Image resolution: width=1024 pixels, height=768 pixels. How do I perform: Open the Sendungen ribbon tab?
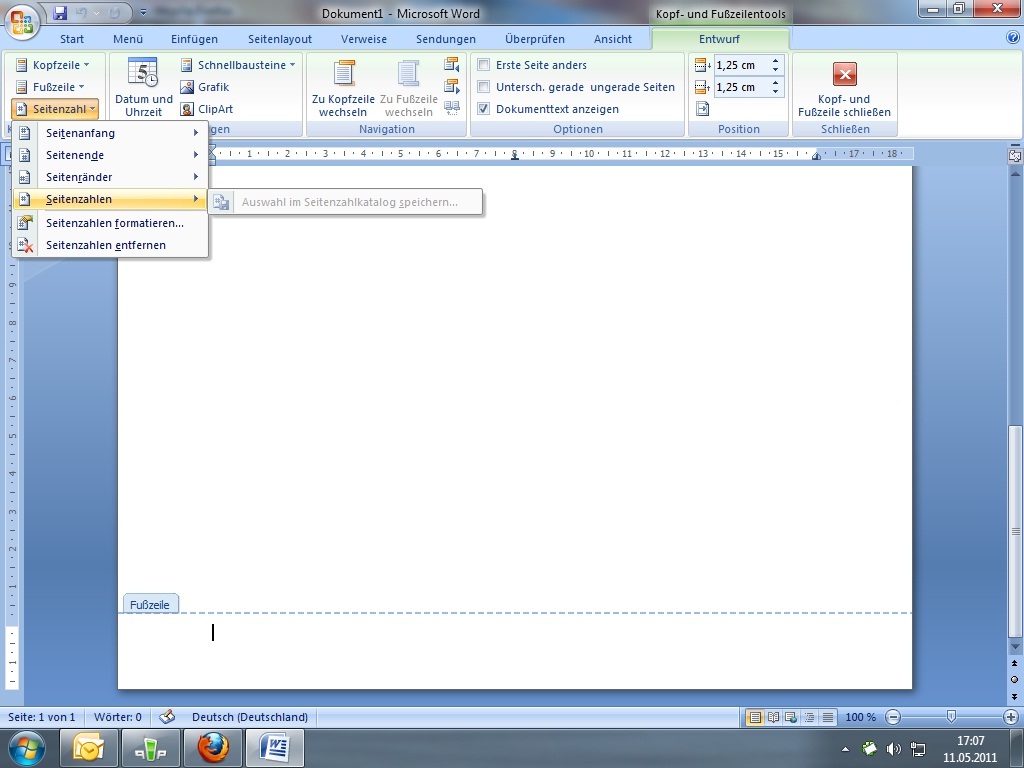pos(446,39)
